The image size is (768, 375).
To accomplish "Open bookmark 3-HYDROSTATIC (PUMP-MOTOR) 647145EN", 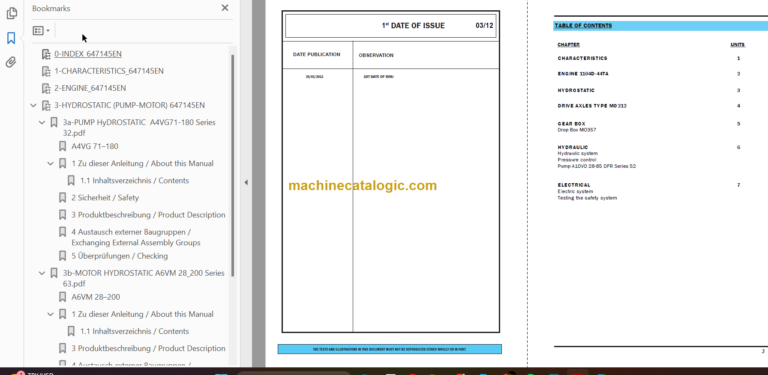I will pos(129,105).
